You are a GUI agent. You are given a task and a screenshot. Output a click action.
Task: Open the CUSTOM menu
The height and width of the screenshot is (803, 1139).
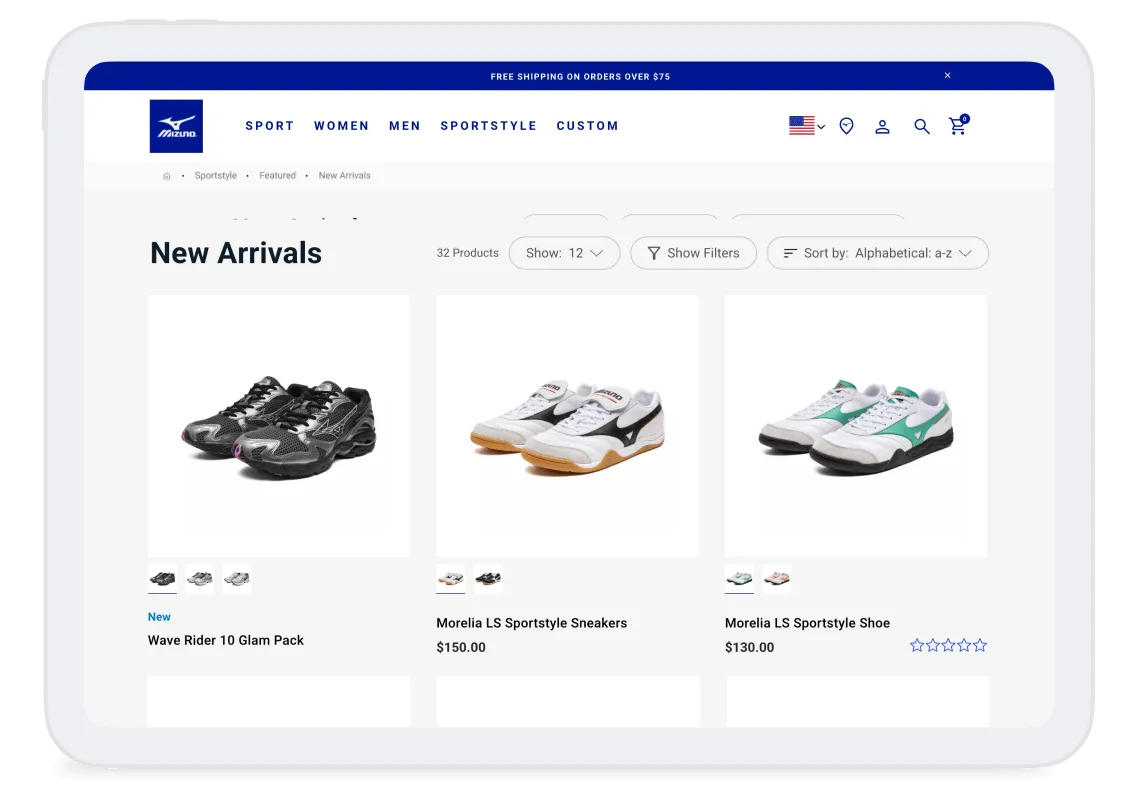[x=588, y=126]
